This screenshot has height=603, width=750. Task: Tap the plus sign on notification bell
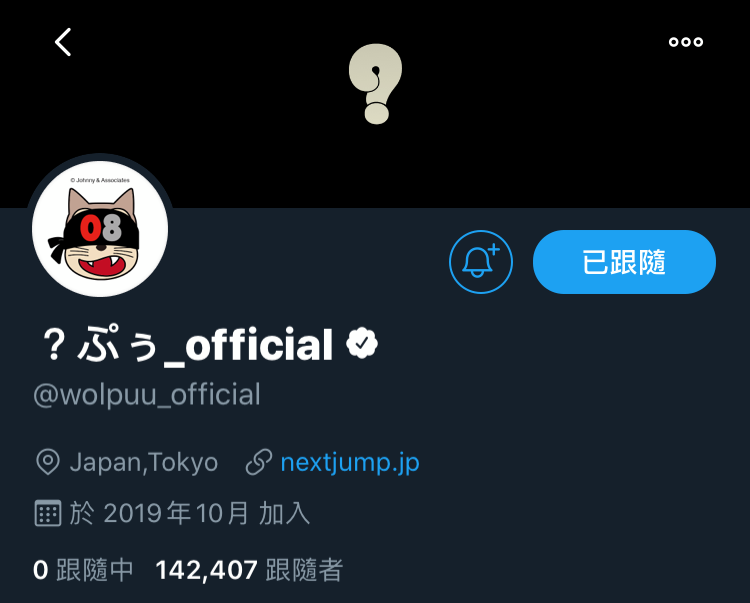(x=494, y=249)
